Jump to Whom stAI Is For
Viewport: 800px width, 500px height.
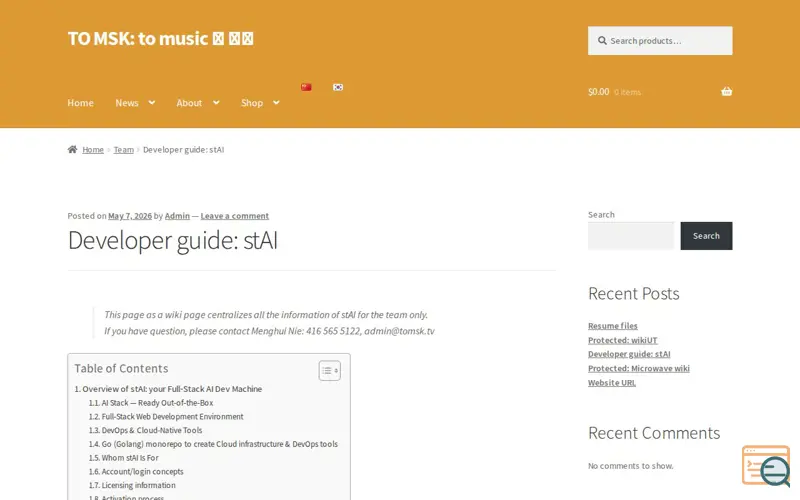[x=123, y=458]
